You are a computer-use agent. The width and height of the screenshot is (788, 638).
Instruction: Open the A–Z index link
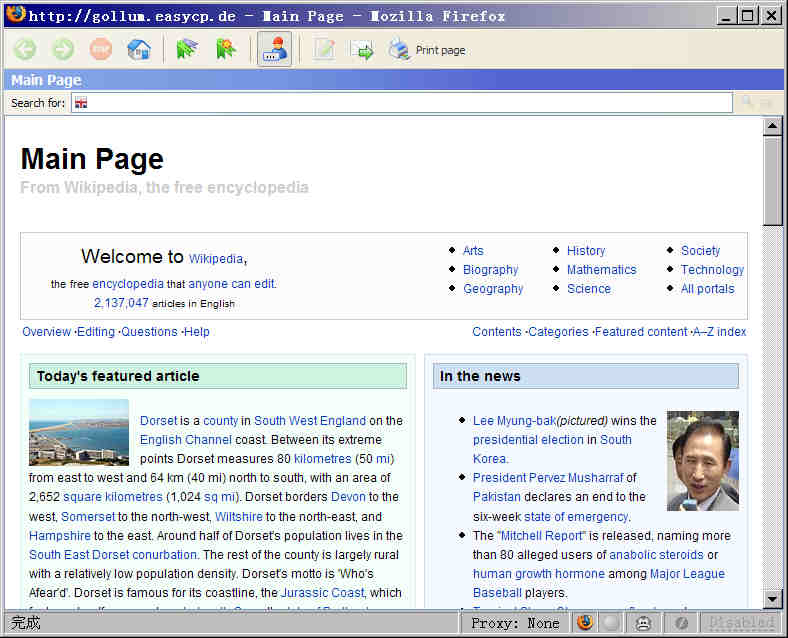click(720, 332)
